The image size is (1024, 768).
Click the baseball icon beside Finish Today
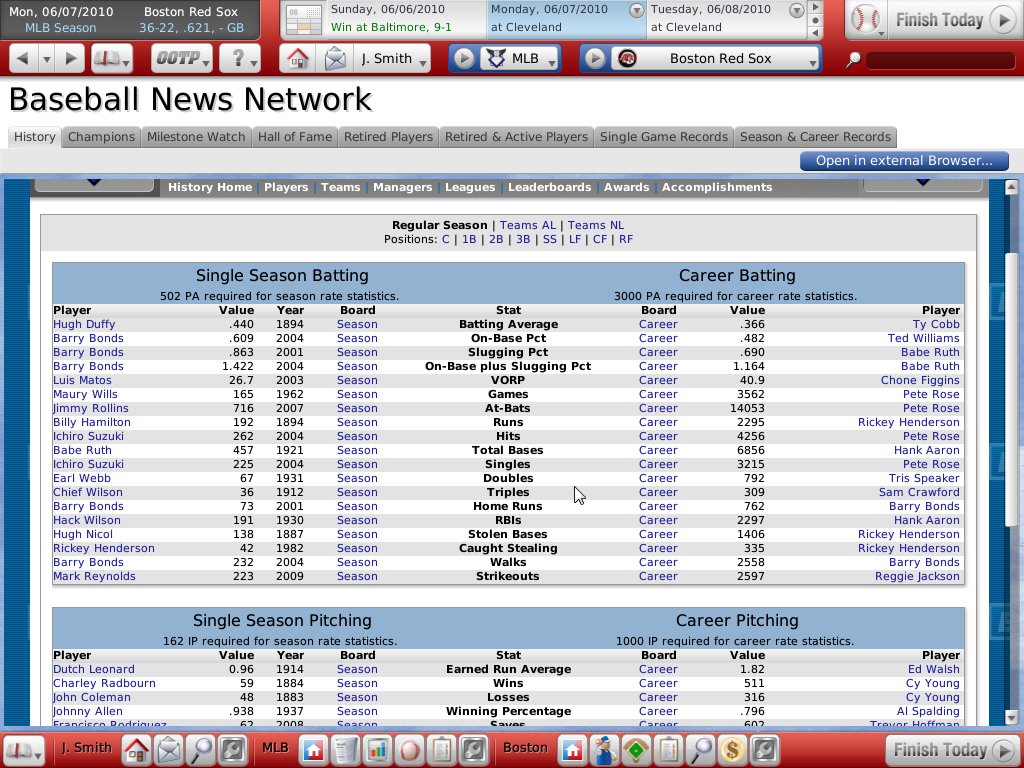tap(865, 19)
